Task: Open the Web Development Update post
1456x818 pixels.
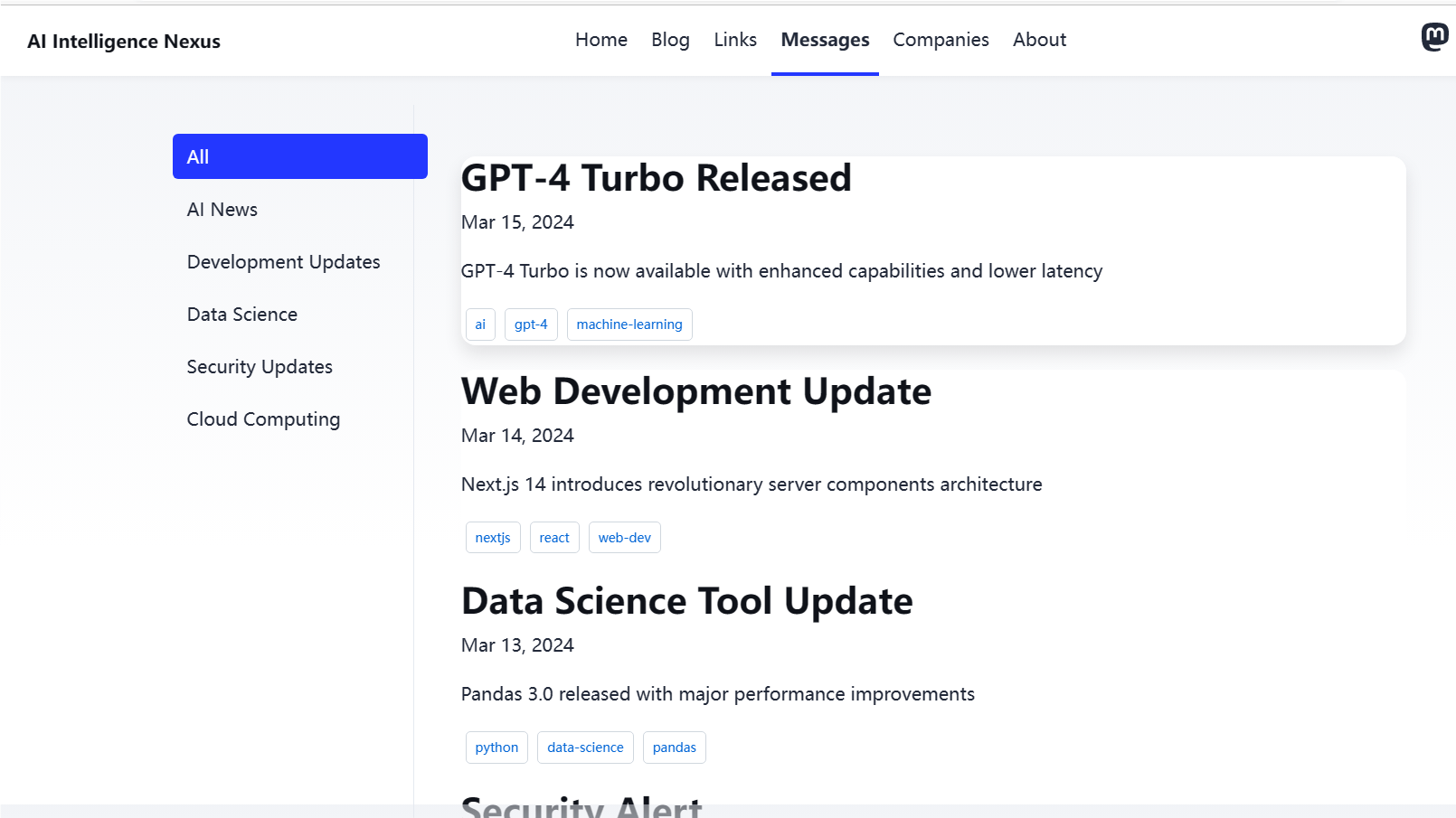Action: (x=695, y=391)
